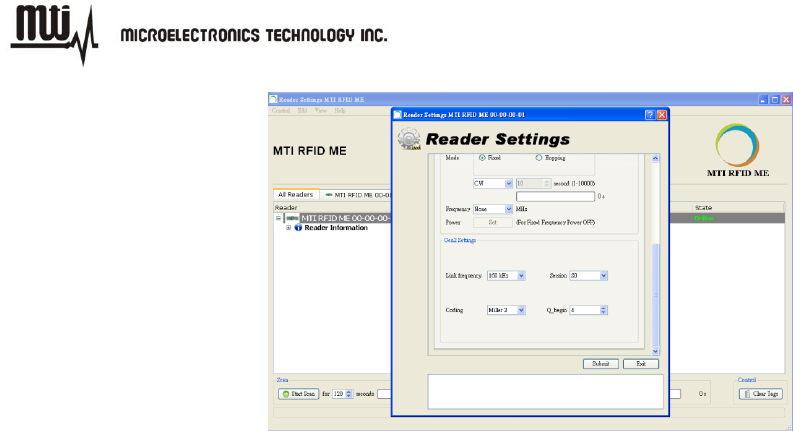Viewport: 793px width, 431px height.
Task: Open the Control menu in main window
Action: pos(281,110)
